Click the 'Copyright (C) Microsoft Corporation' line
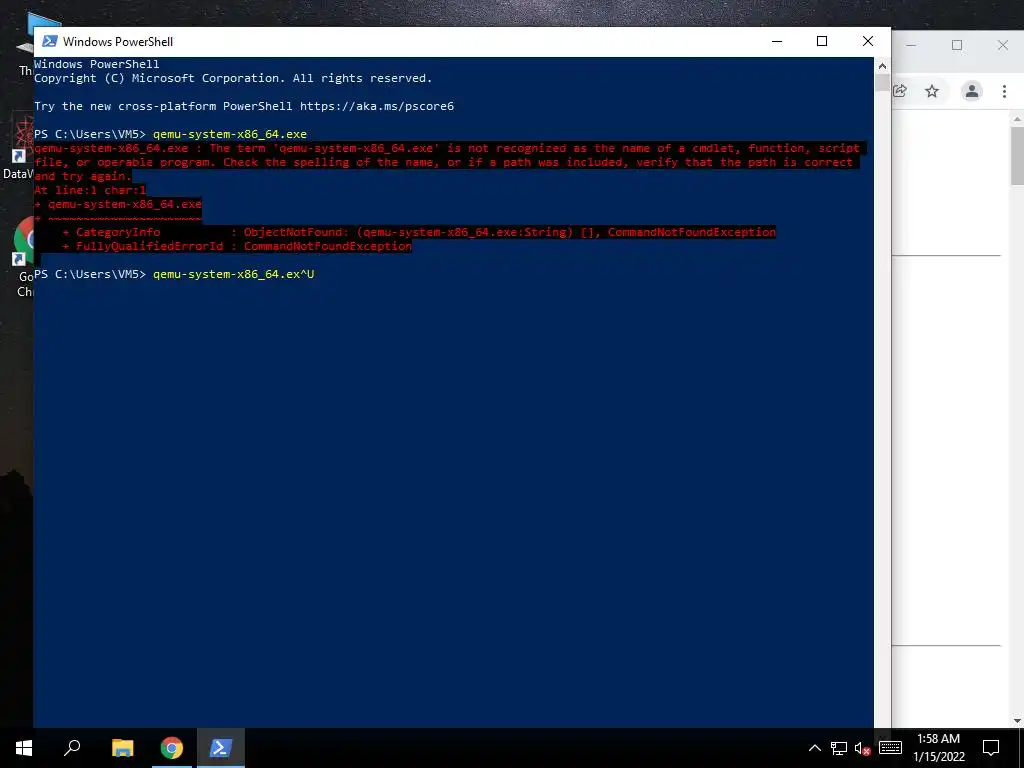The image size is (1024, 768). pos(233,78)
